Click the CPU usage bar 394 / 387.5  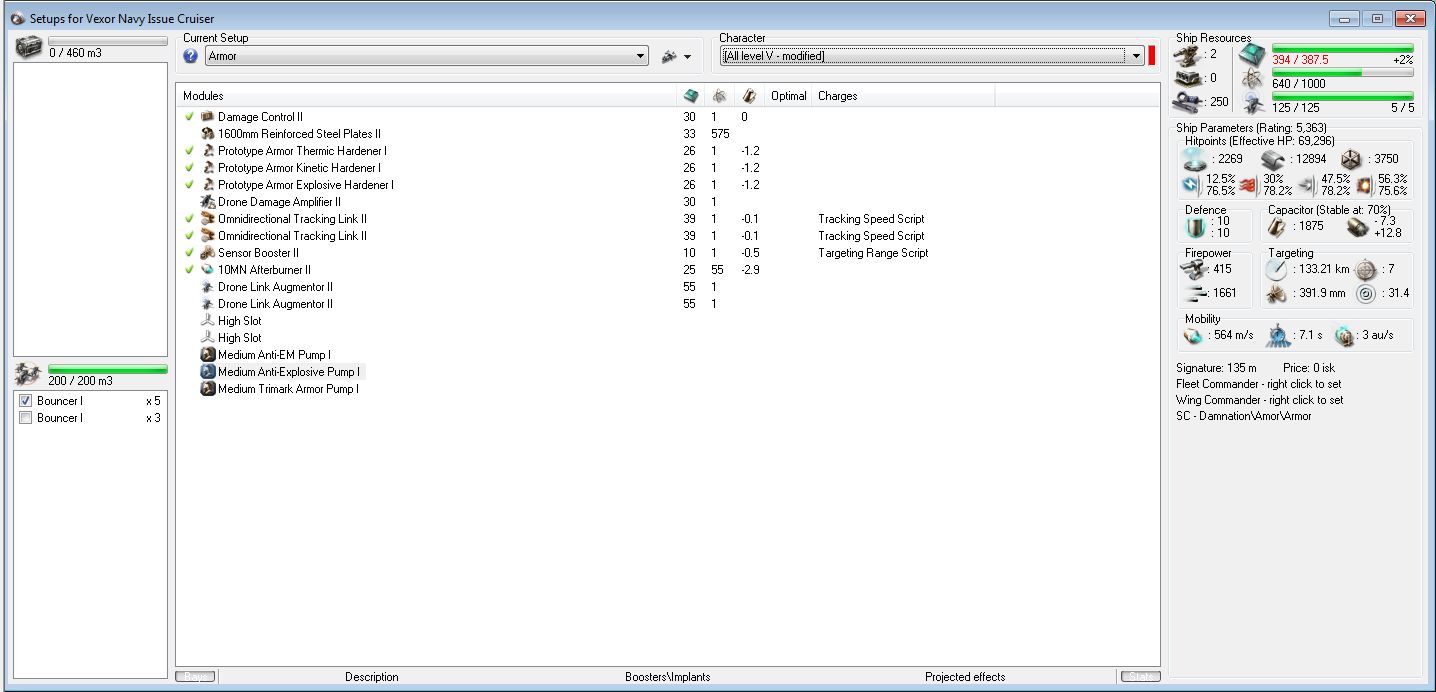[1342, 48]
